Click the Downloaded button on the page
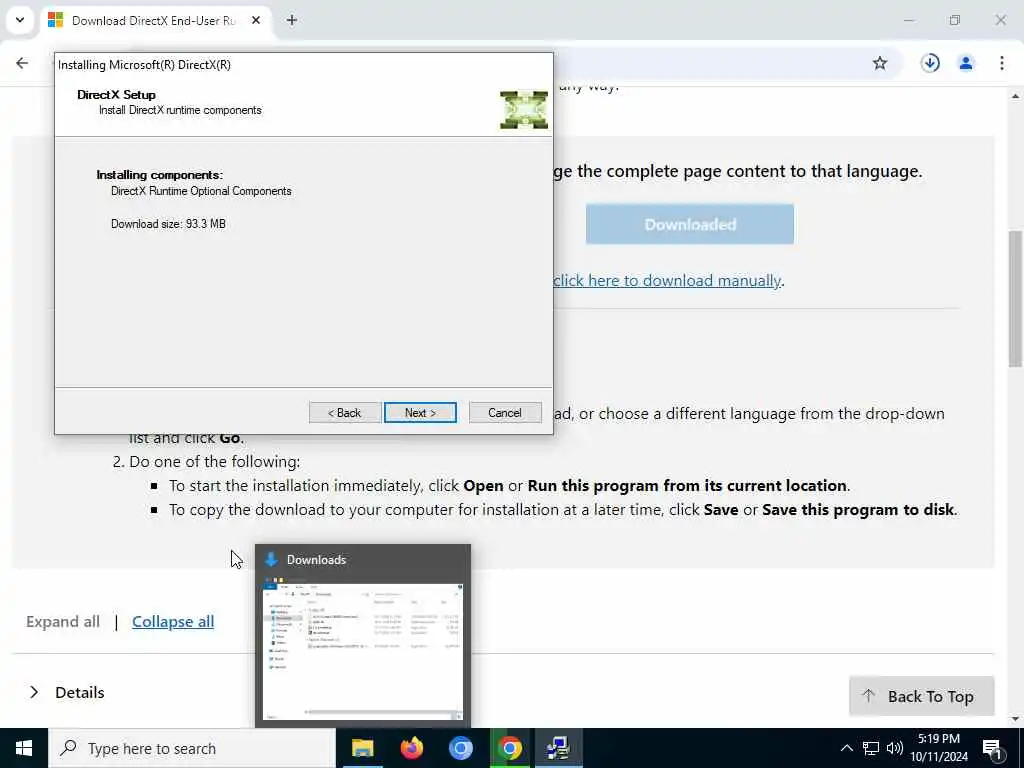Viewport: 1024px width, 768px height. point(690,224)
